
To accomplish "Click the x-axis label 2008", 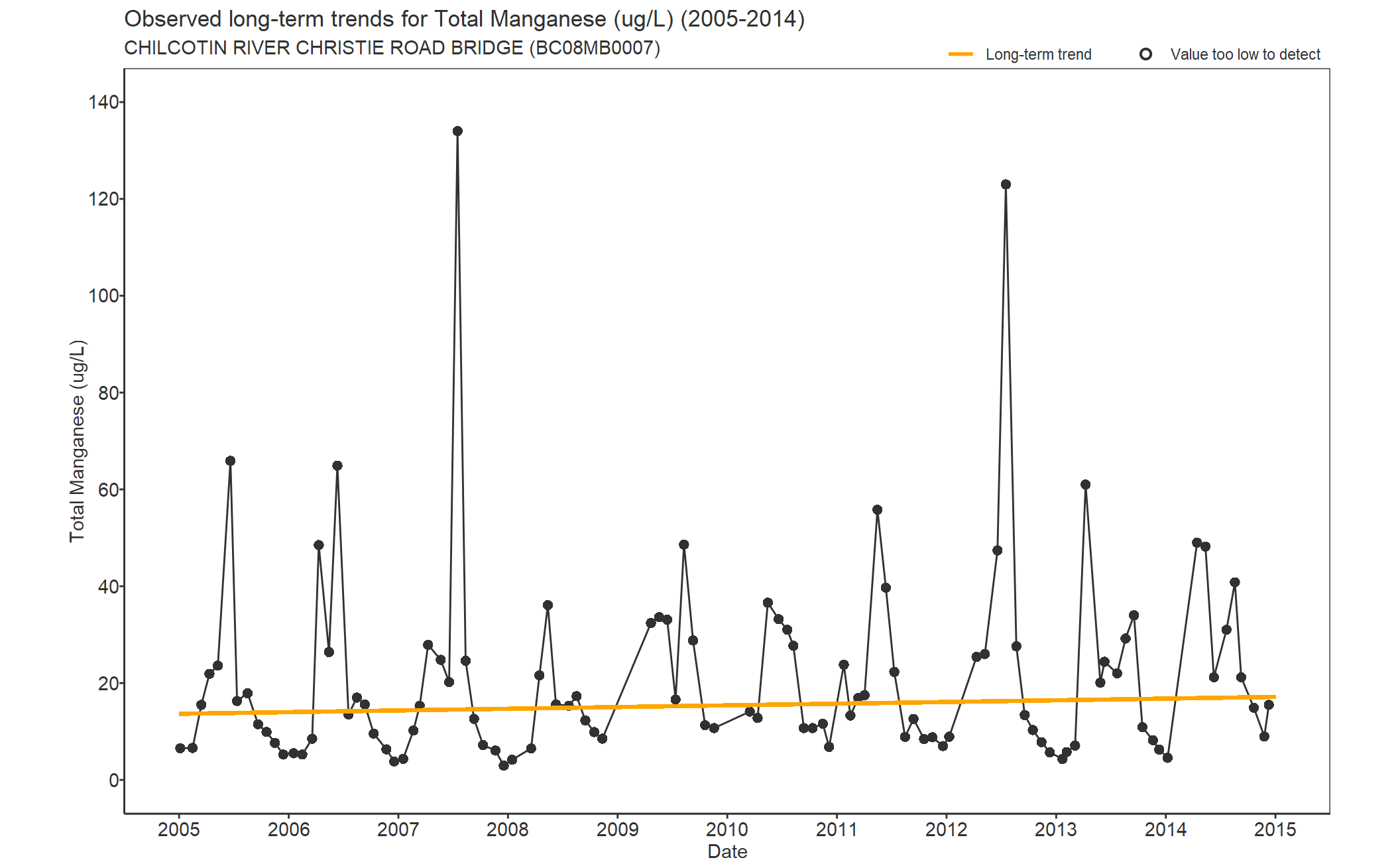I will pyautogui.click(x=508, y=830).
